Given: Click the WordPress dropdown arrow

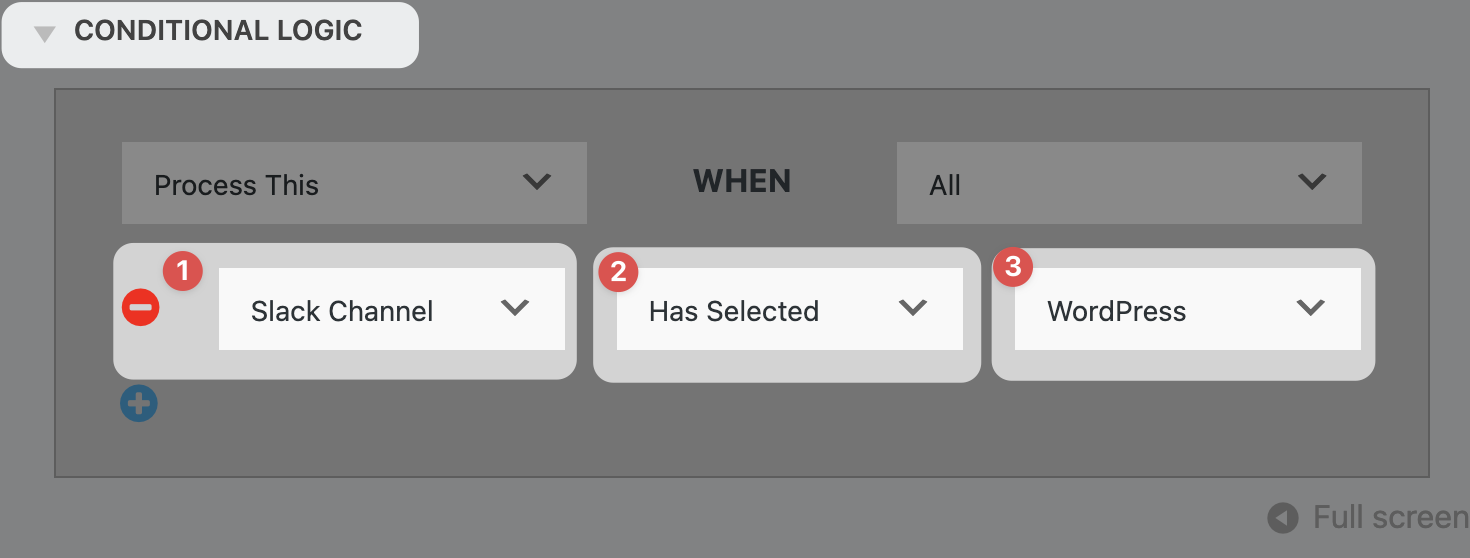Looking at the screenshot, I should coord(1310,308).
